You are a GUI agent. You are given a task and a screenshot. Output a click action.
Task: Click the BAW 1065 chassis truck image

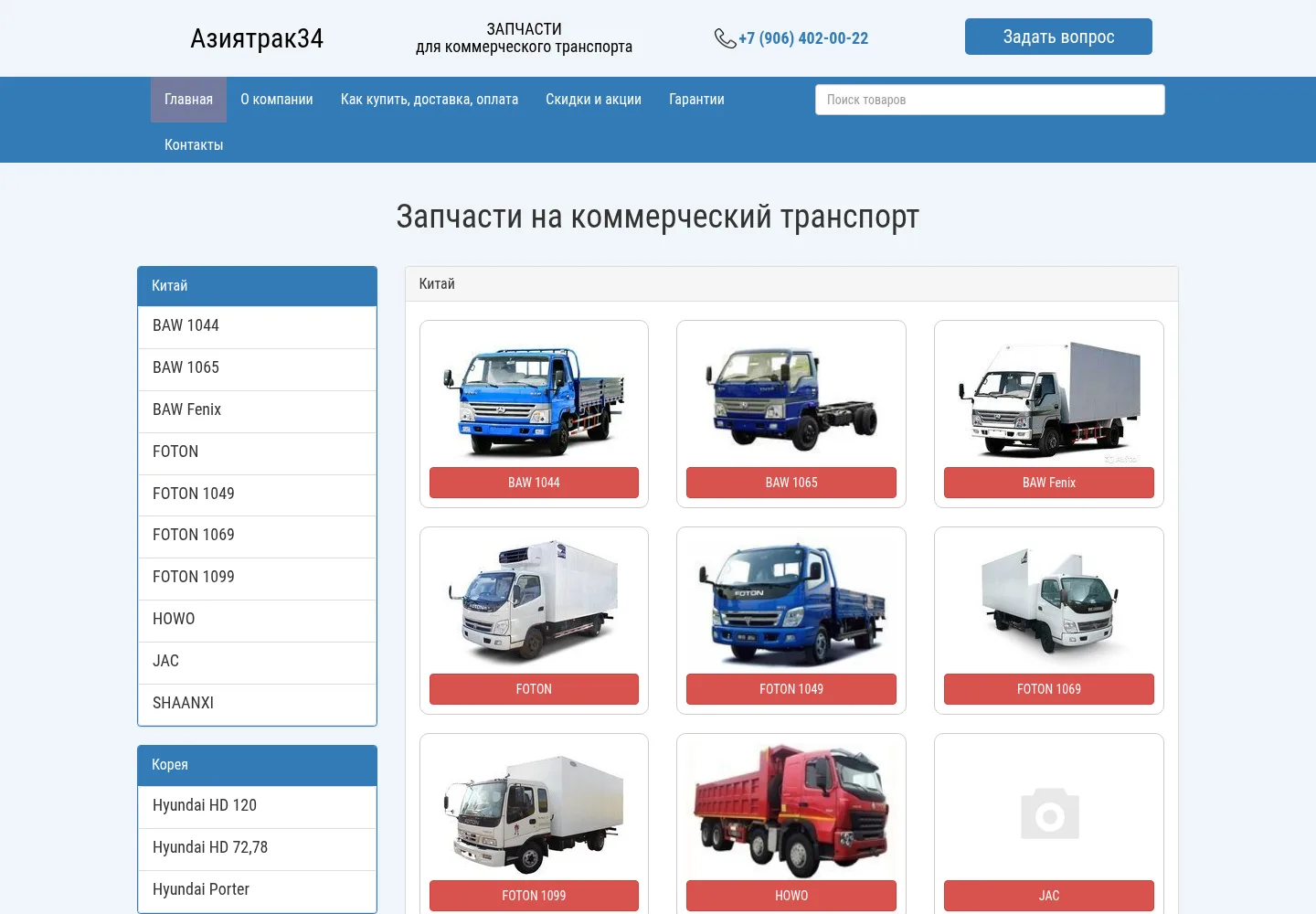coord(791,399)
